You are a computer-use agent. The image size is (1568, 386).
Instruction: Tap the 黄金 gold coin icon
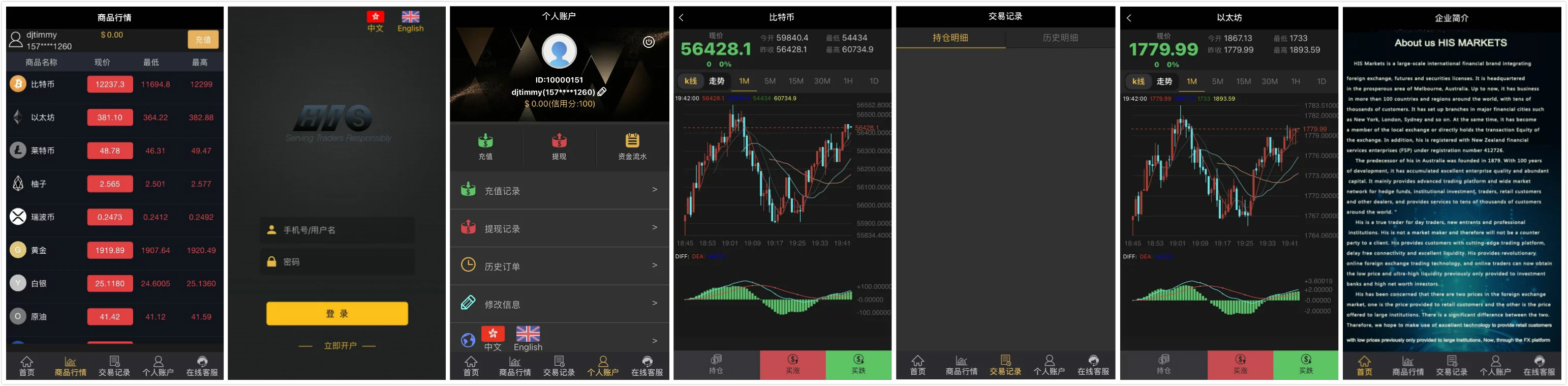coord(18,250)
